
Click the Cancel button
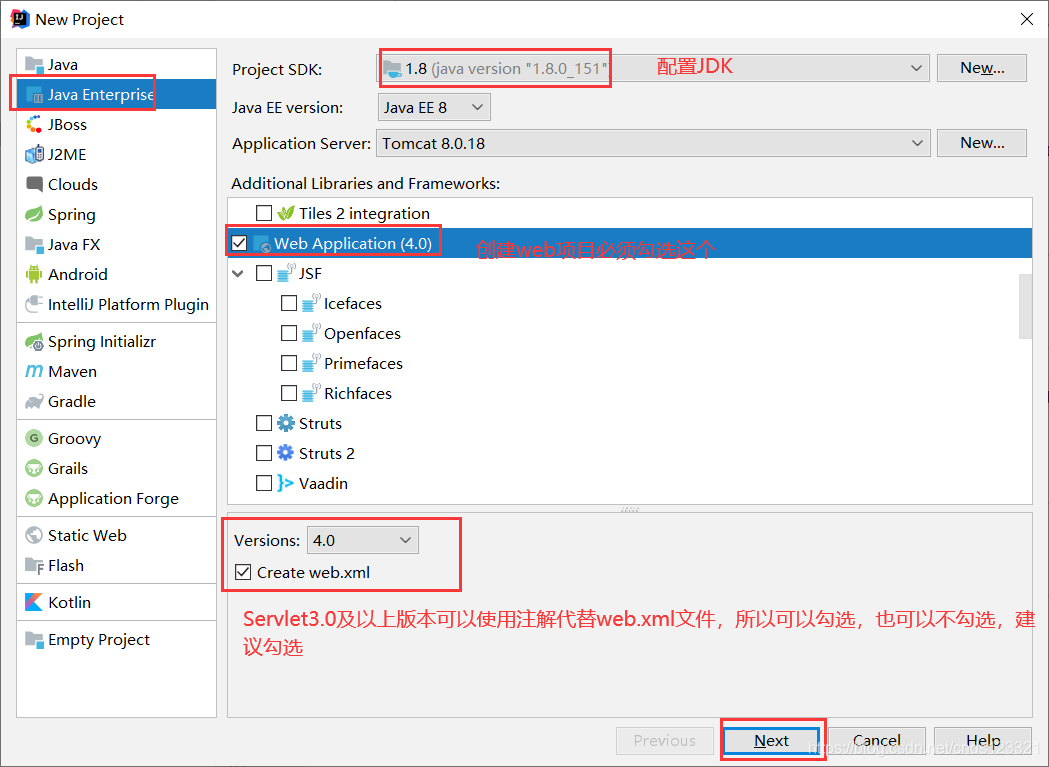click(x=876, y=740)
